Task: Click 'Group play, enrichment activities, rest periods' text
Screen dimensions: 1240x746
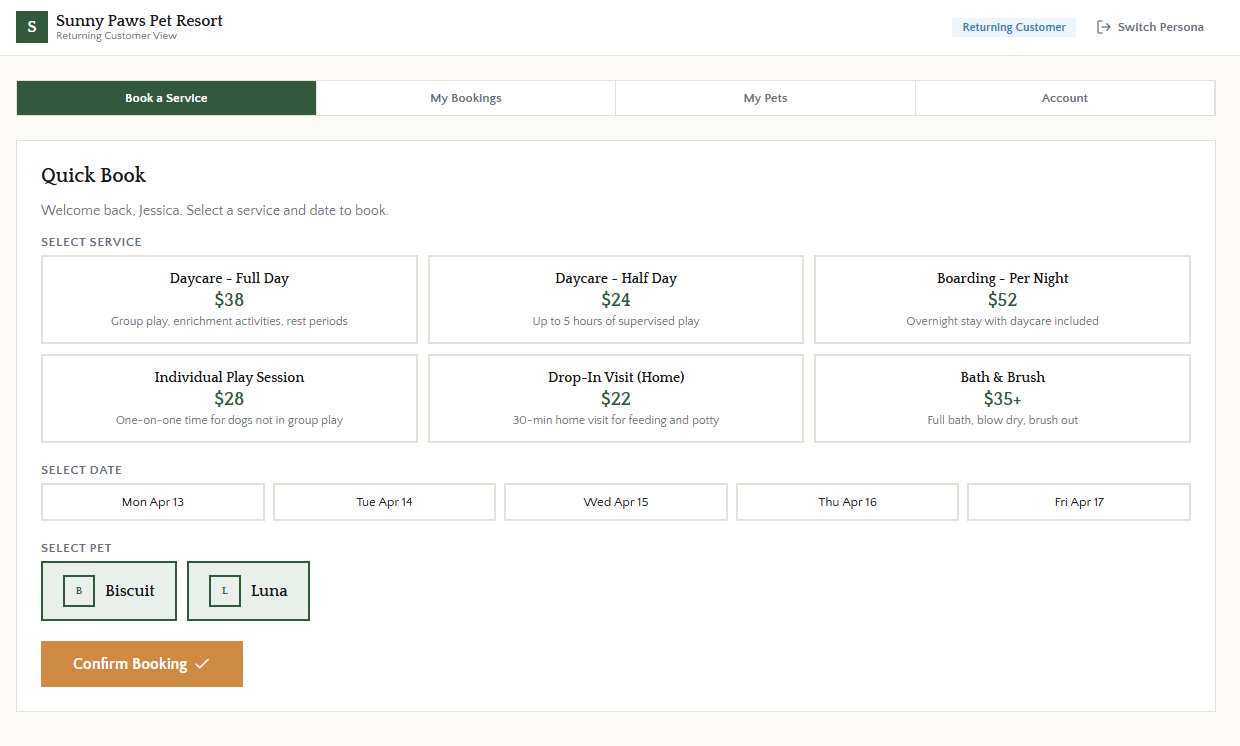Action: pyautogui.click(x=229, y=321)
